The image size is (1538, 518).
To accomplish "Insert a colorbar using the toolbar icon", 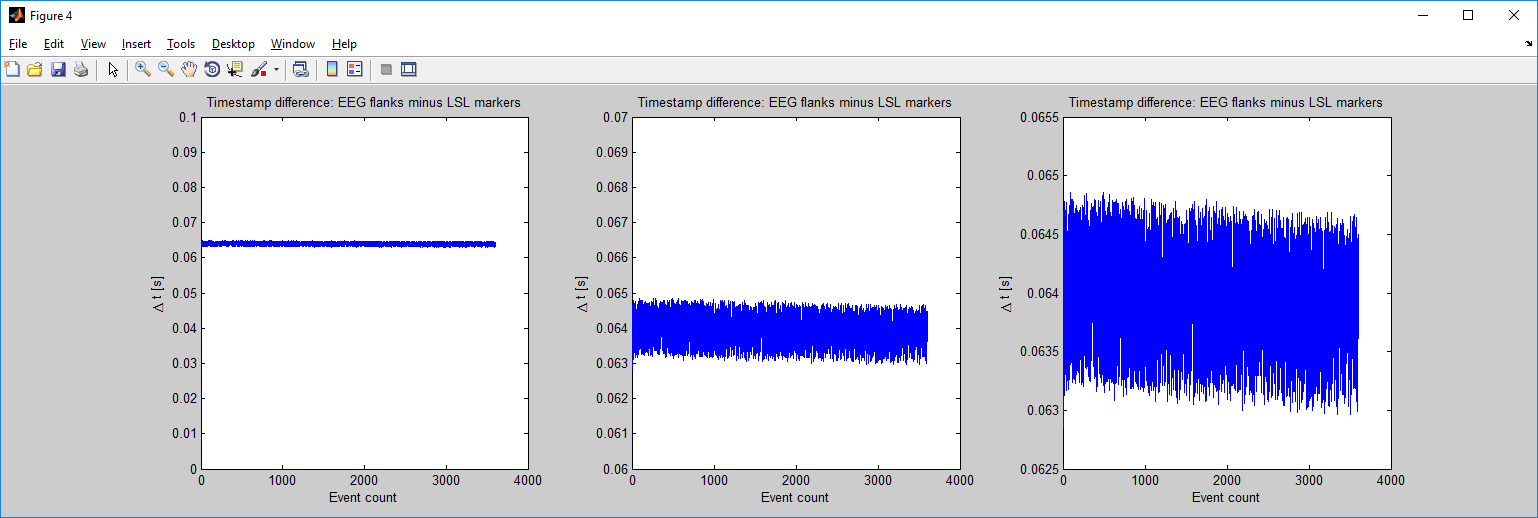I will (x=332, y=70).
